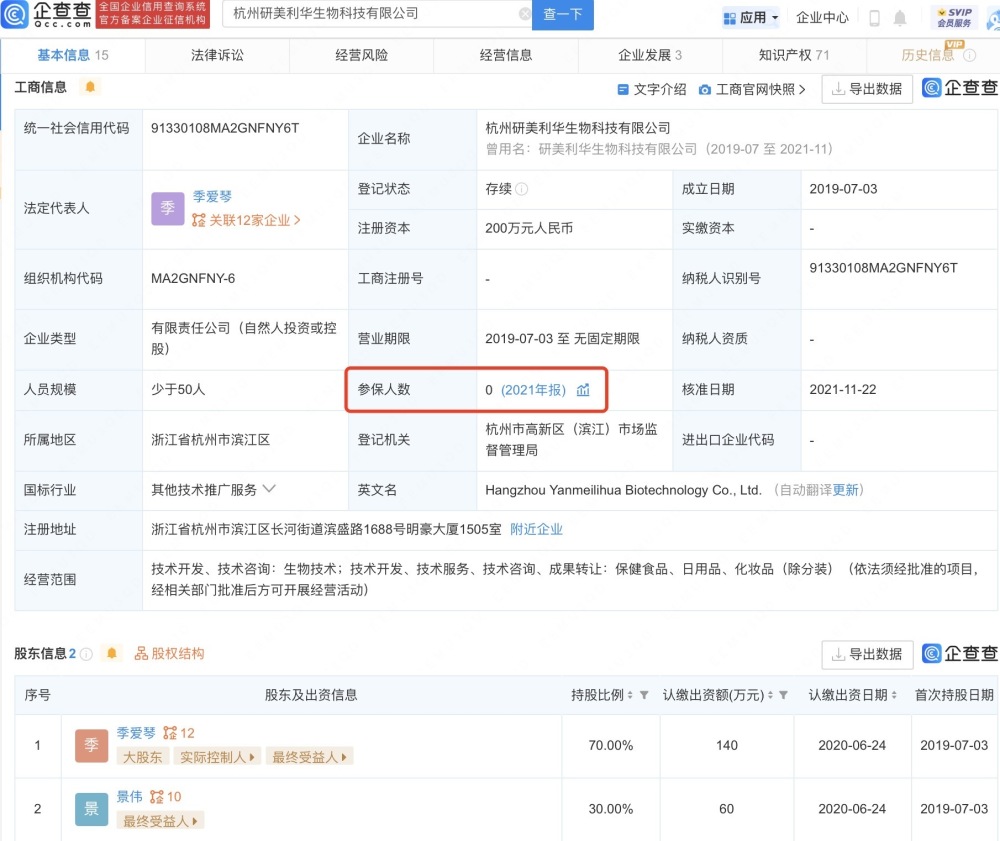This screenshot has height=841, width=1000.
Task: Open SVIP 会员服务 badge
Action: (x=954, y=17)
